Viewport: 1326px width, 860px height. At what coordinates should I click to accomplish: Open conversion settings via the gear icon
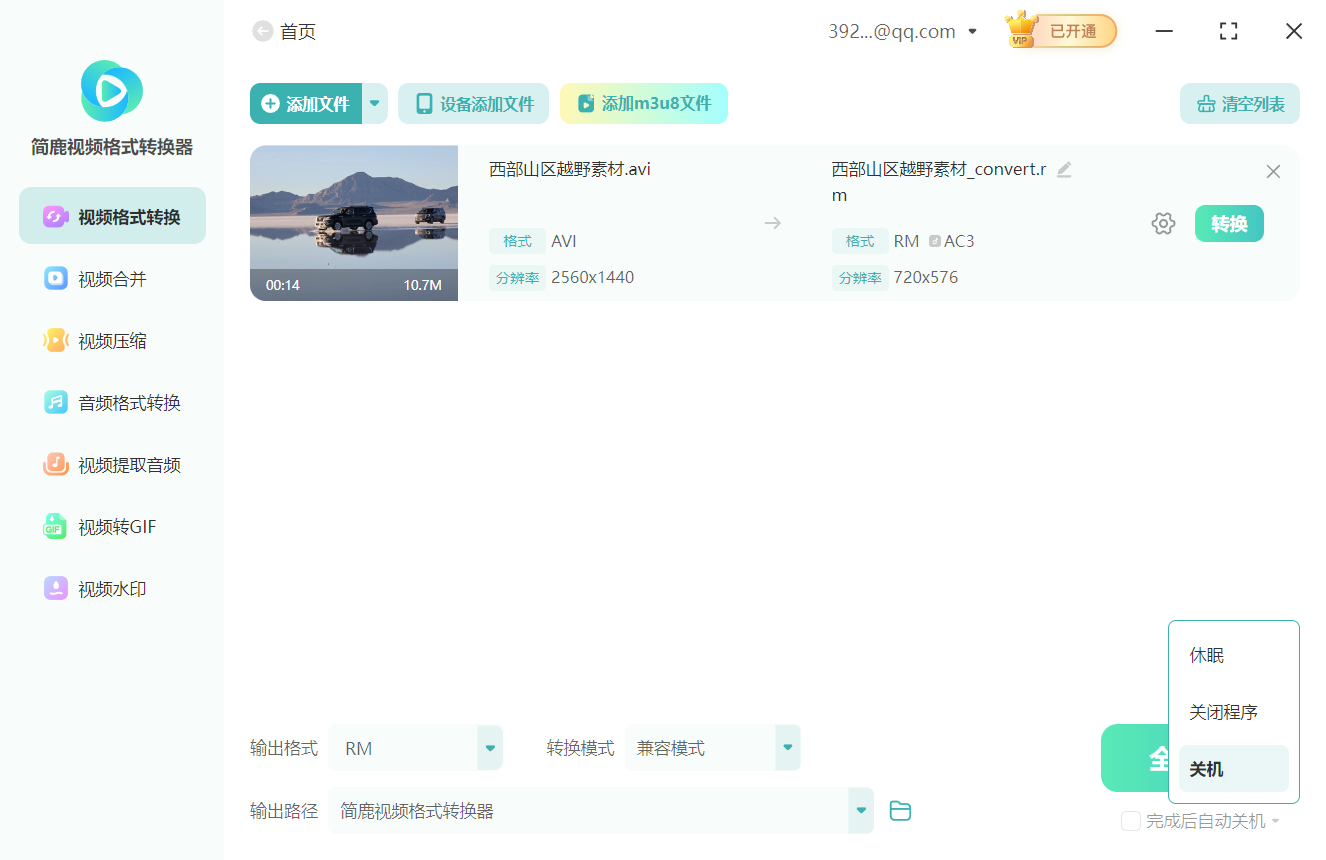1163,223
